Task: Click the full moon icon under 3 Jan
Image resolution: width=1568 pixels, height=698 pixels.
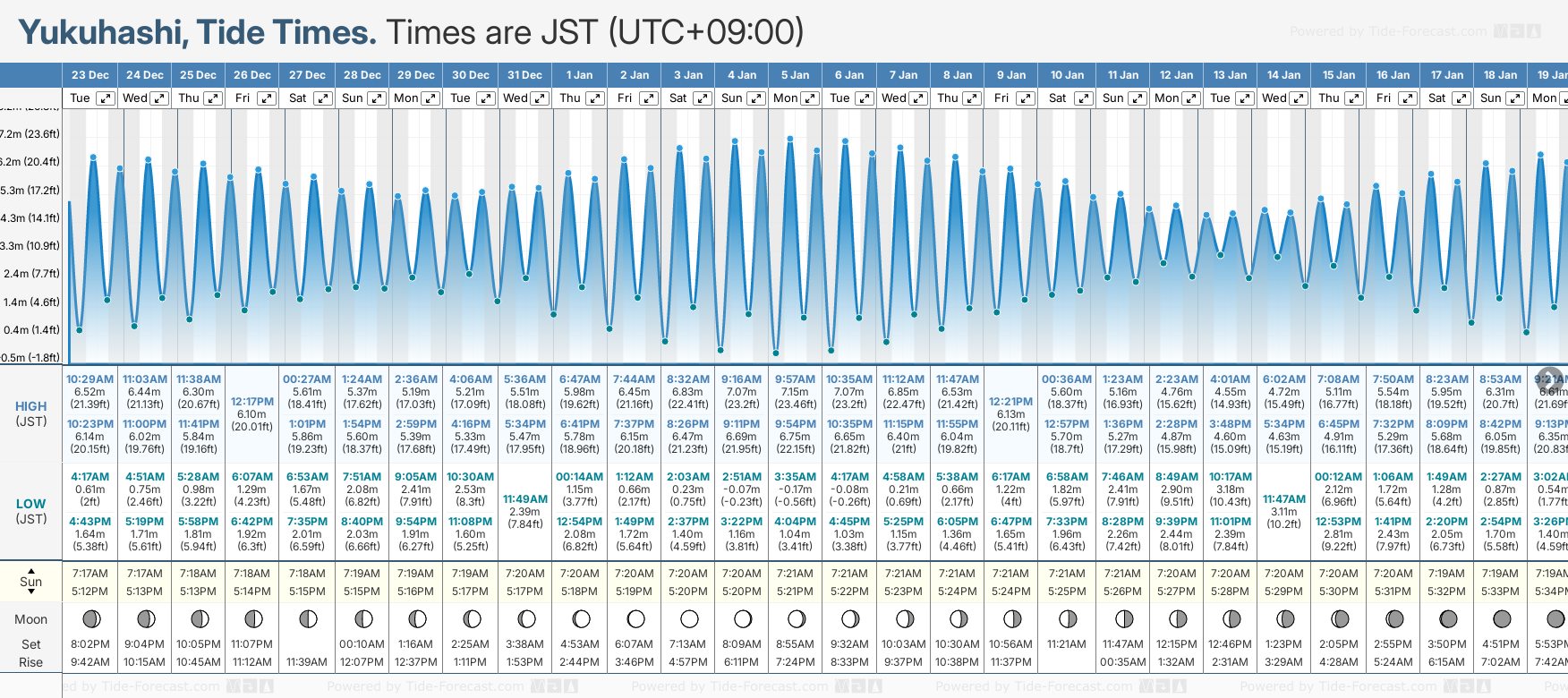Action: click(689, 618)
